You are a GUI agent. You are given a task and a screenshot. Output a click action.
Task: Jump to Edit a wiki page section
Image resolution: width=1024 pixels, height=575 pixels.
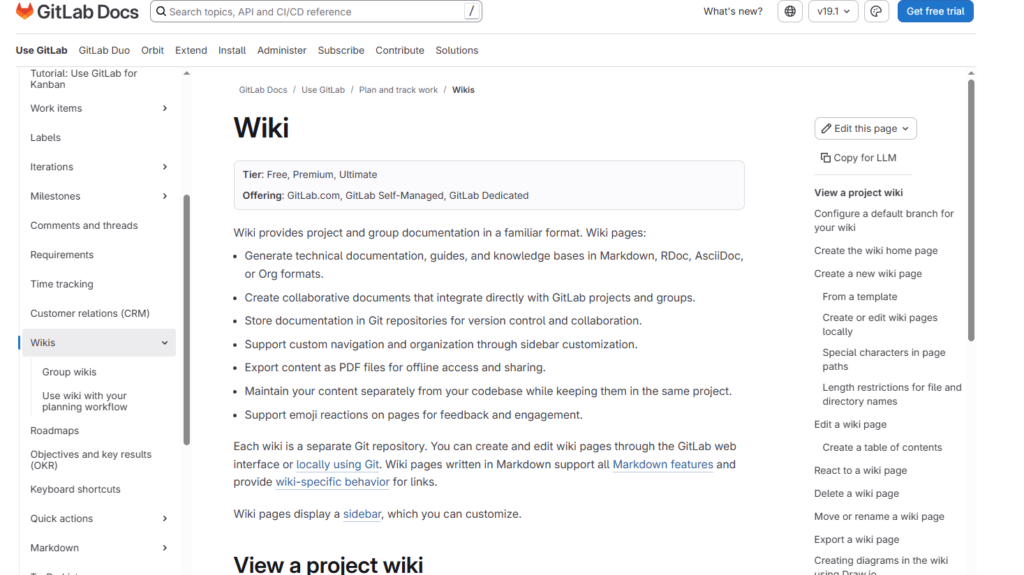point(850,425)
